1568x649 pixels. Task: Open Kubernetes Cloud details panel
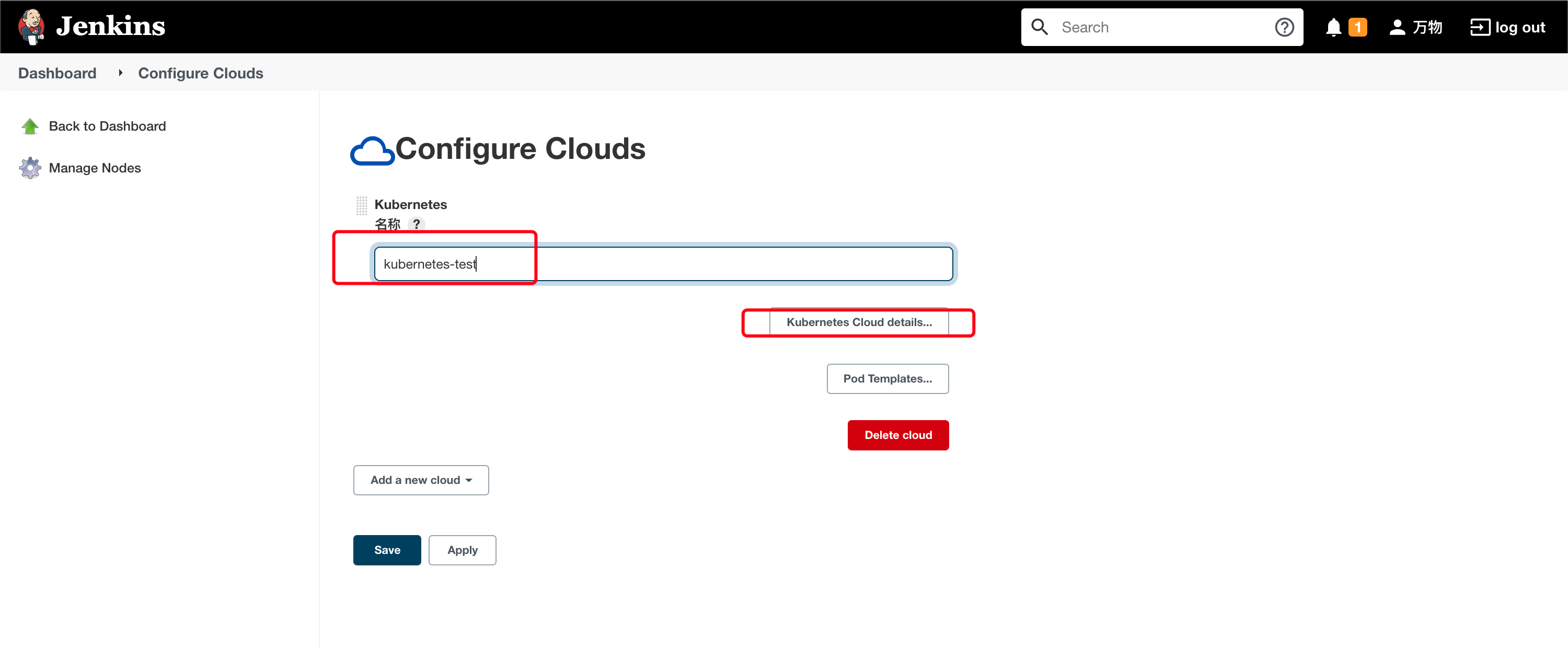coord(857,322)
